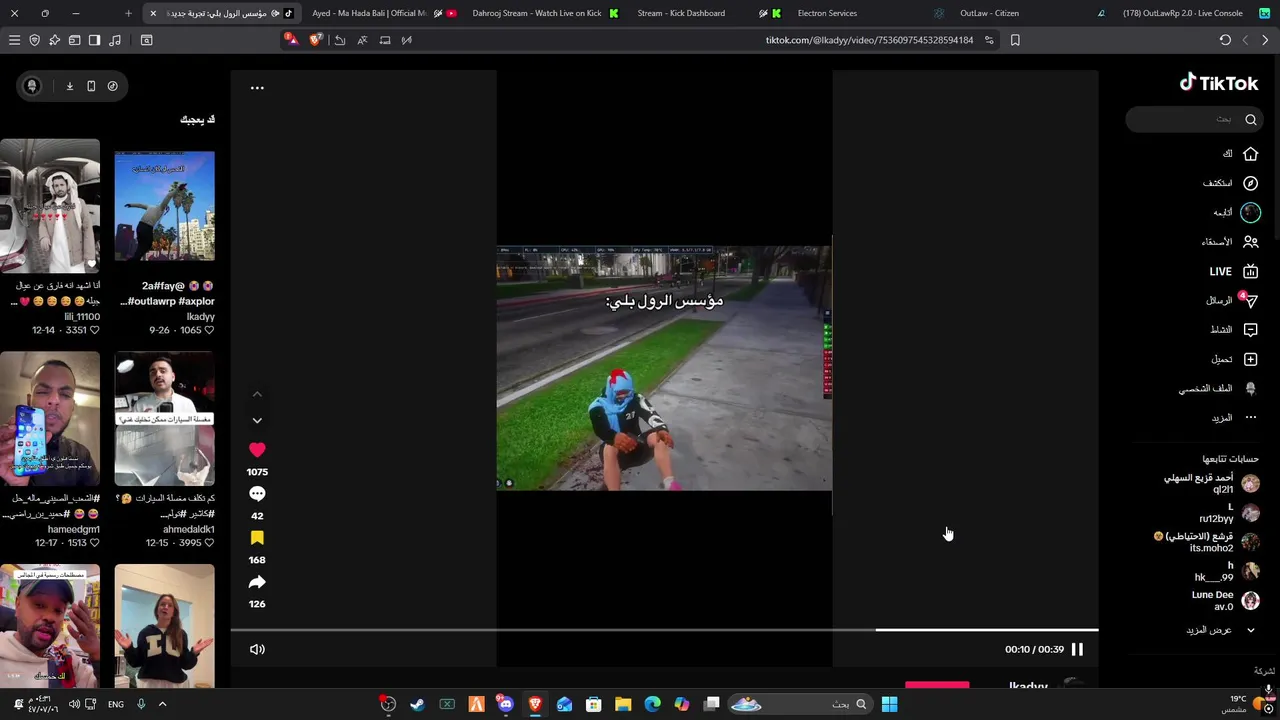Viewport: 1280px width, 720px height.
Task: Navigate forward with the browser arrow
Action: click(x=1245, y=40)
